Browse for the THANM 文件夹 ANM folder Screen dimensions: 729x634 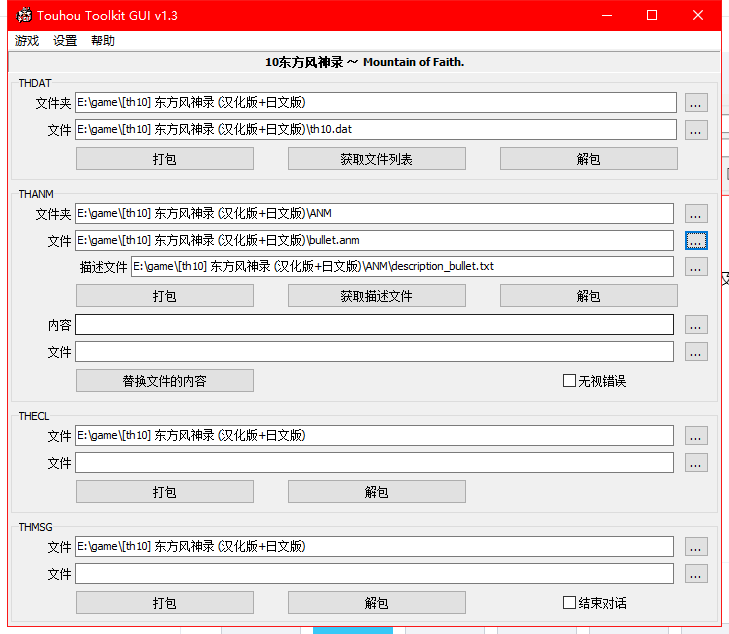pyautogui.click(x=696, y=214)
